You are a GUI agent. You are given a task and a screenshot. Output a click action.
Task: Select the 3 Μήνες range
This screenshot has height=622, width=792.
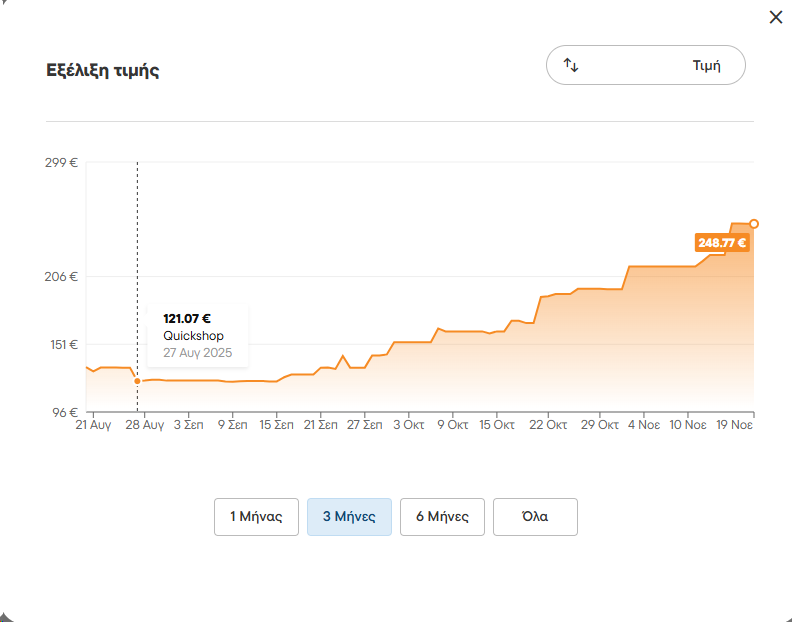[349, 517]
